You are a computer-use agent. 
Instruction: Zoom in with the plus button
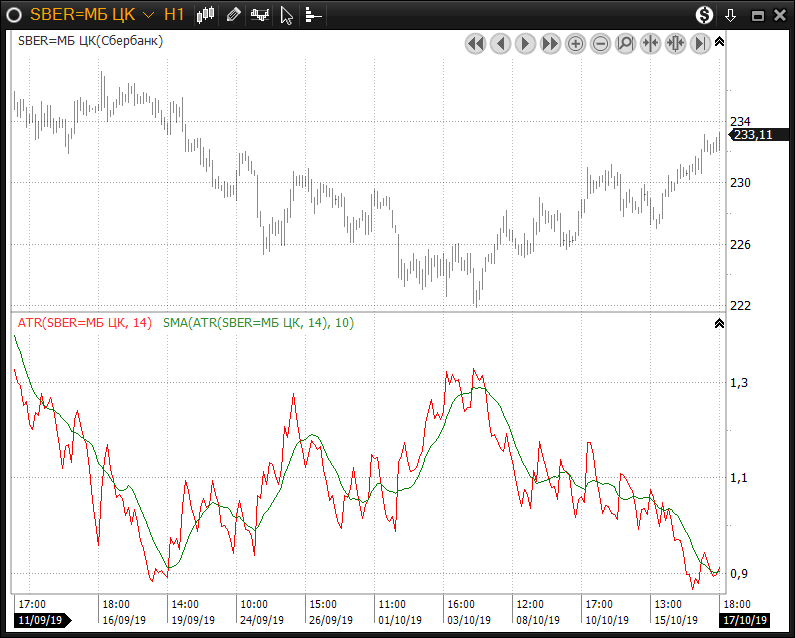[x=576, y=43]
